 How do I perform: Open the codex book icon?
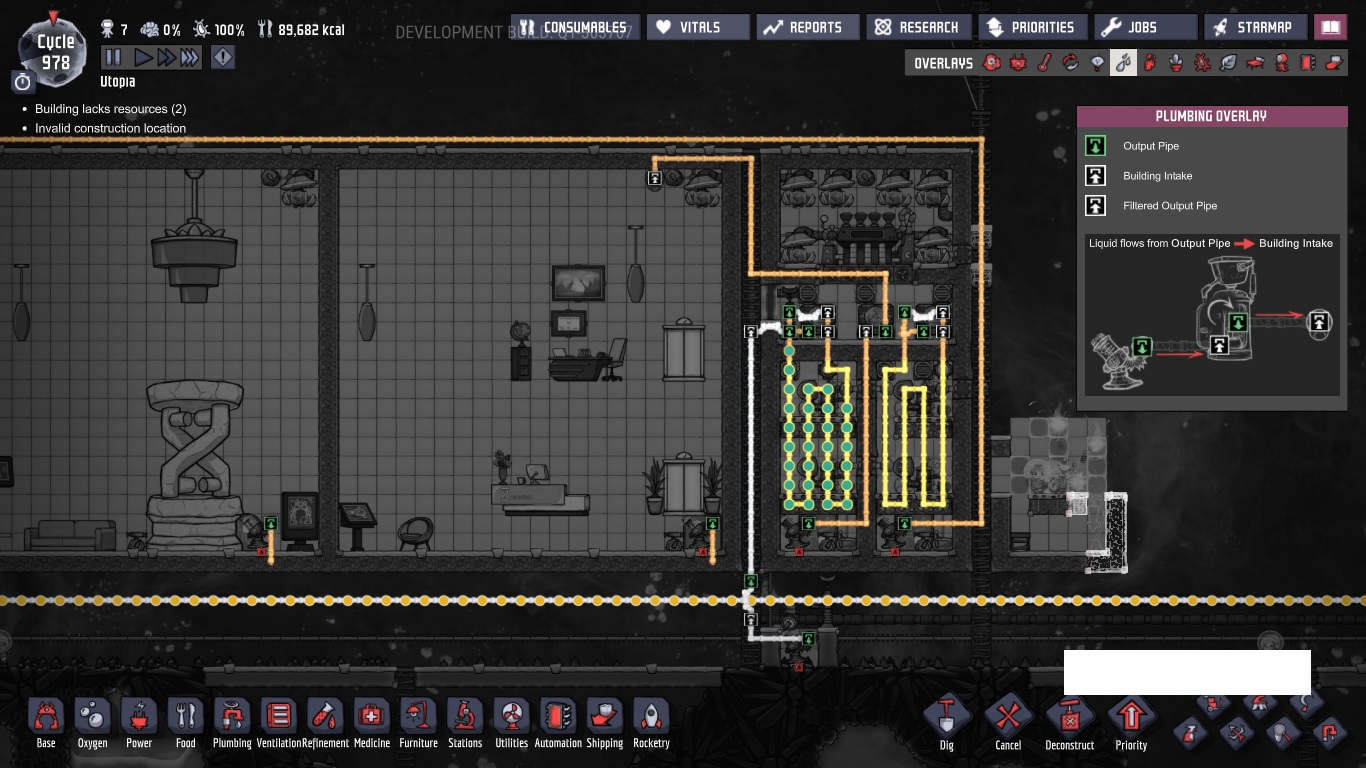coord(1330,27)
